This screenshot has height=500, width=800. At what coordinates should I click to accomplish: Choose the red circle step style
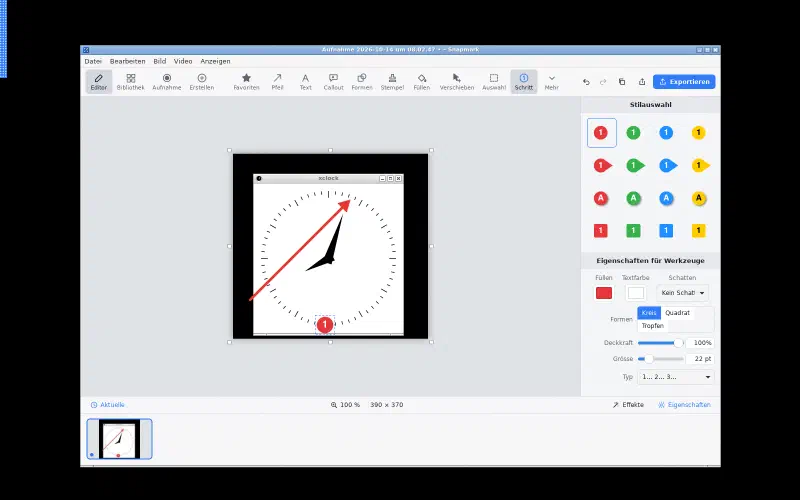601,133
